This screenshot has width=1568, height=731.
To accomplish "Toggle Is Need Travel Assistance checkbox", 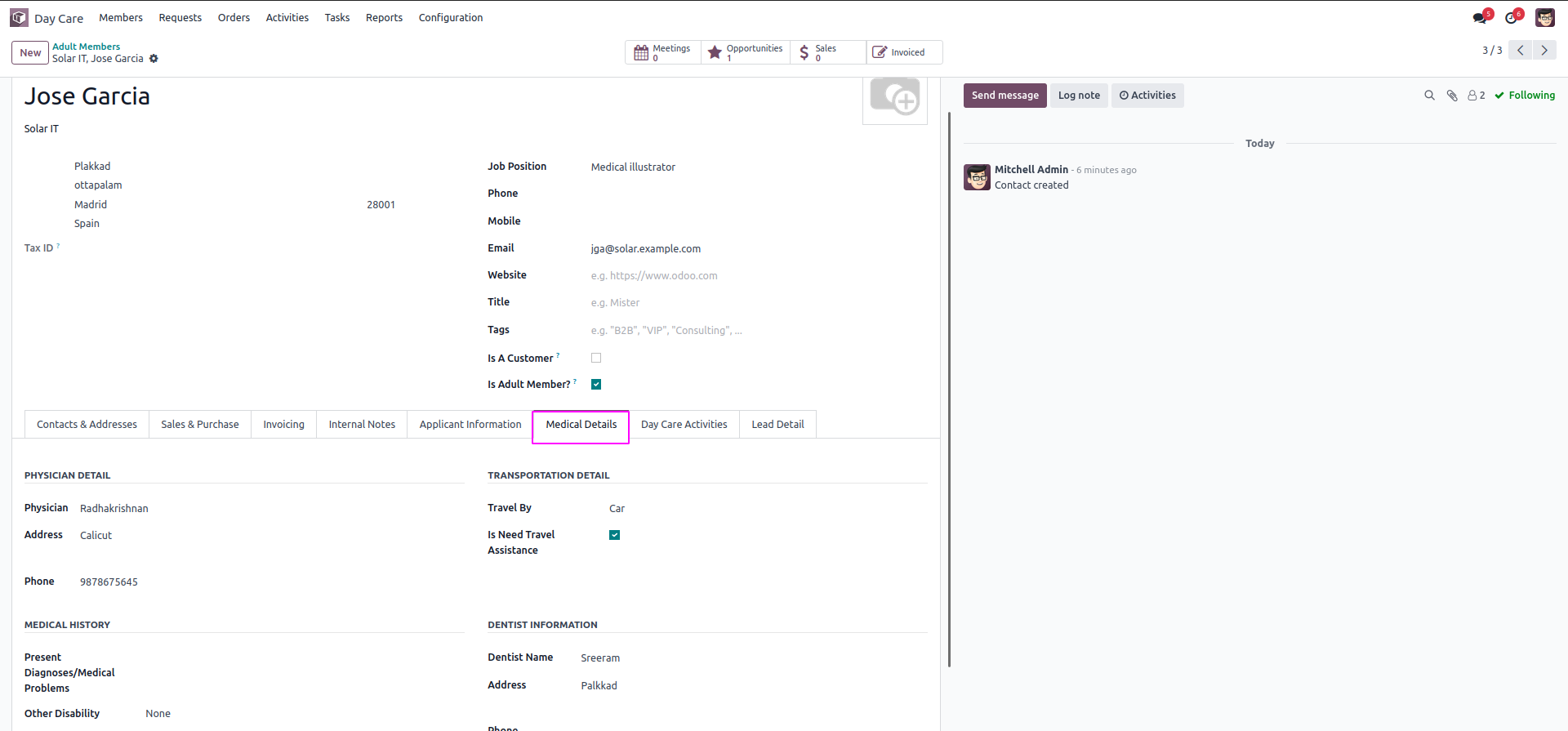I will pos(615,535).
